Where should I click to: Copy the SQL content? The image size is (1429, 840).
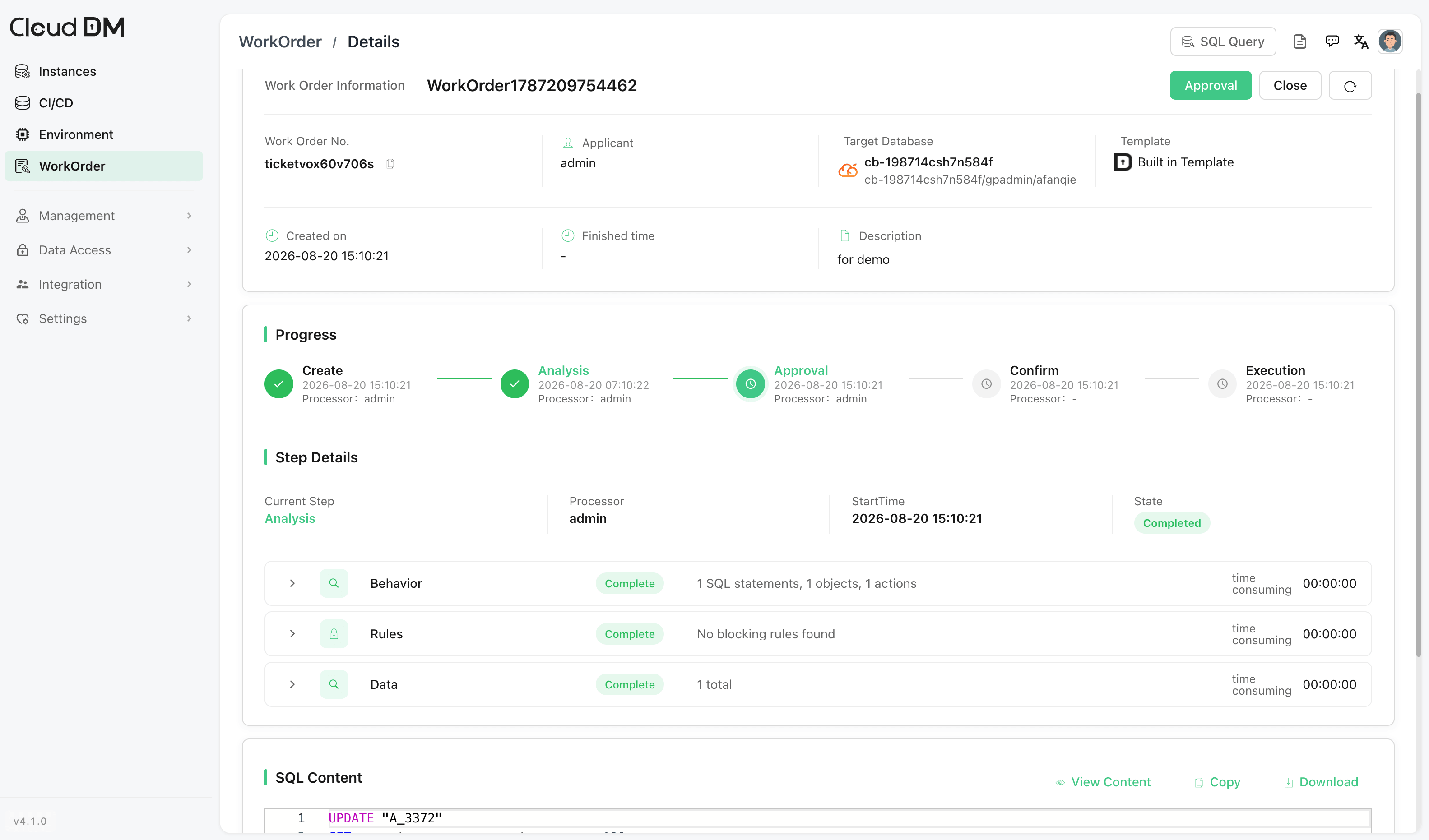1217,782
